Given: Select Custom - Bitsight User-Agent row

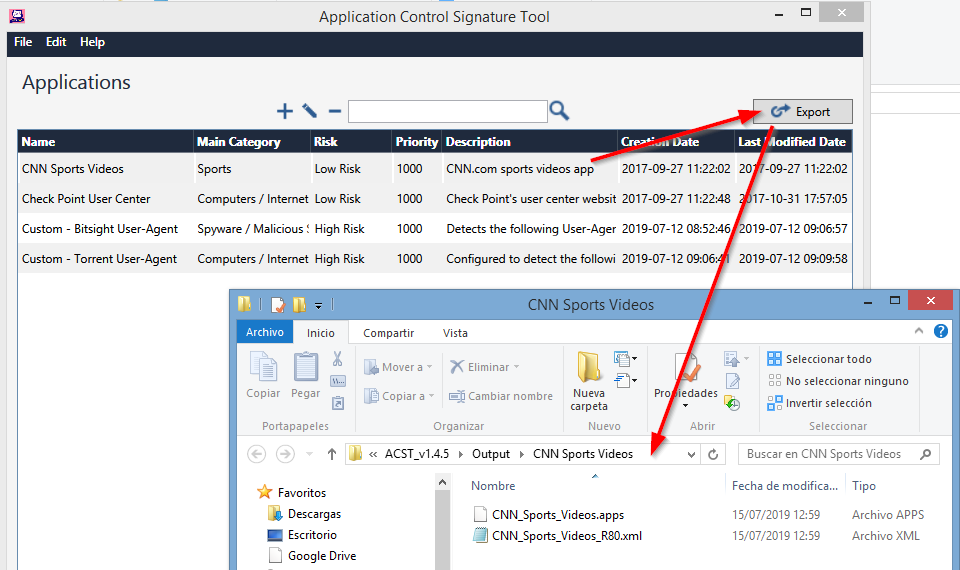Looking at the screenshot, I should [x=435, y=228].
